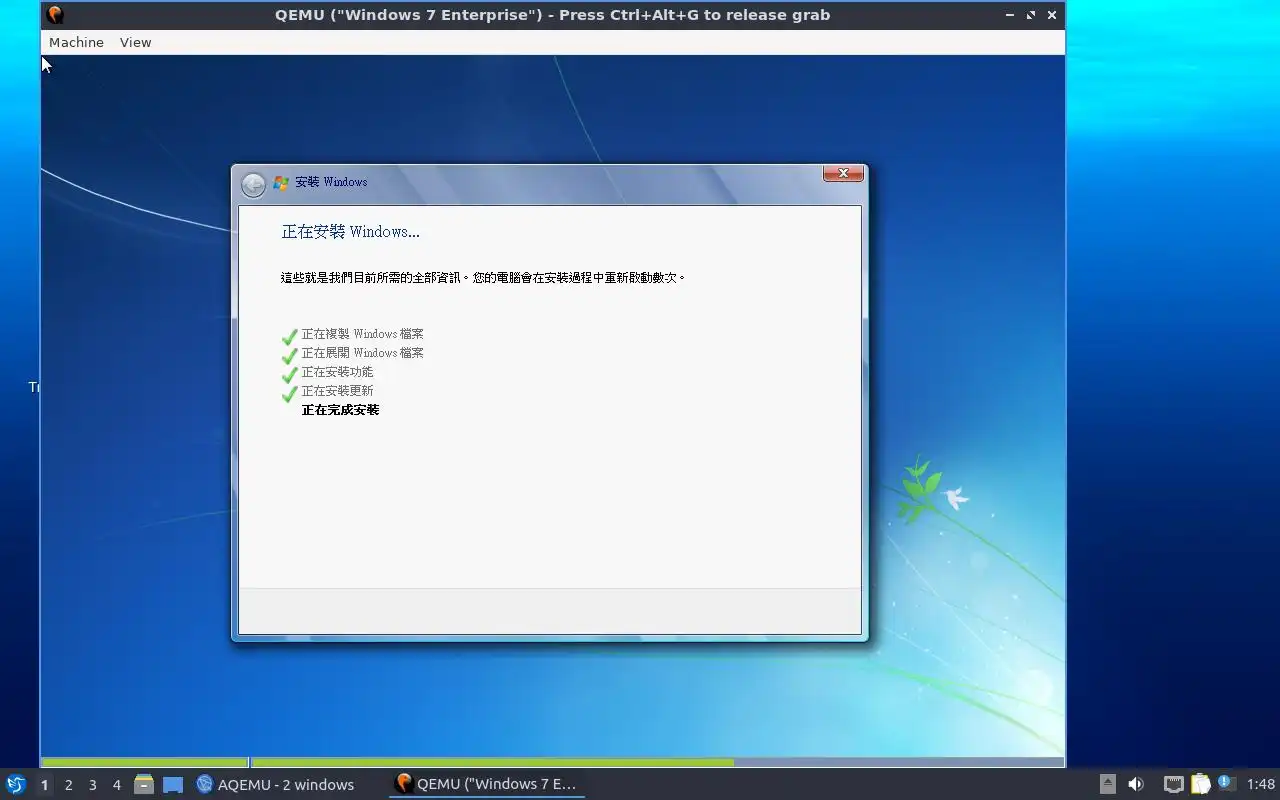This screenshot has width=1280, height=800.
Task: Maximize the QEMU window
Action: [1031, 15]
